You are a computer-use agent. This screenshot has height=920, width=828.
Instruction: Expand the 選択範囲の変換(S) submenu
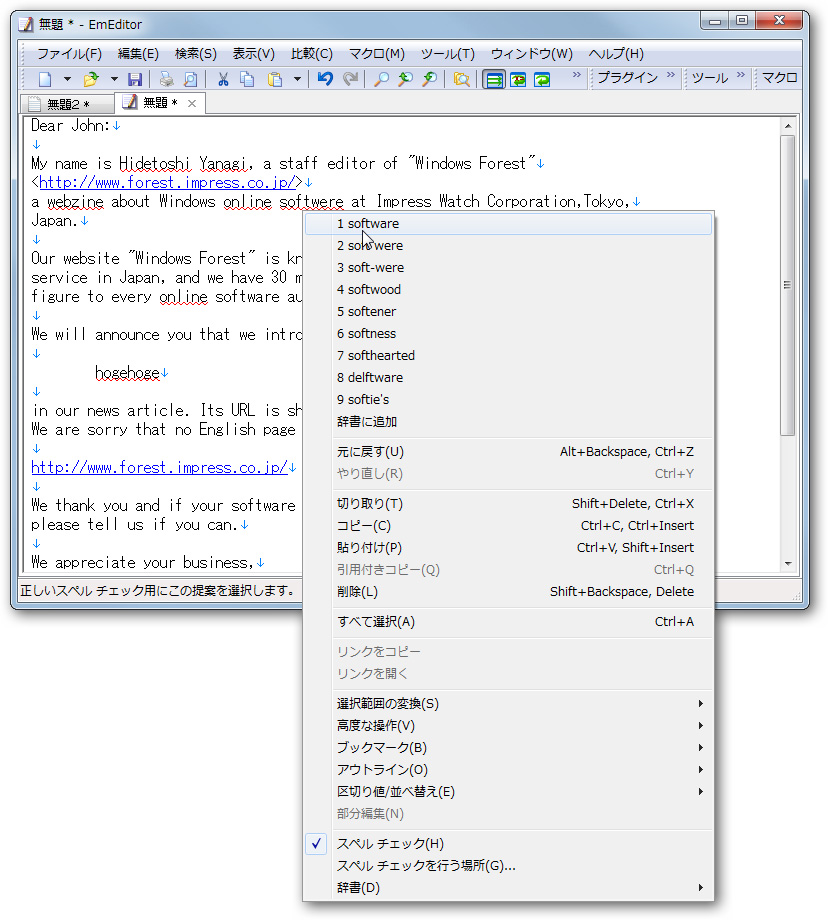tap(508, 704)
